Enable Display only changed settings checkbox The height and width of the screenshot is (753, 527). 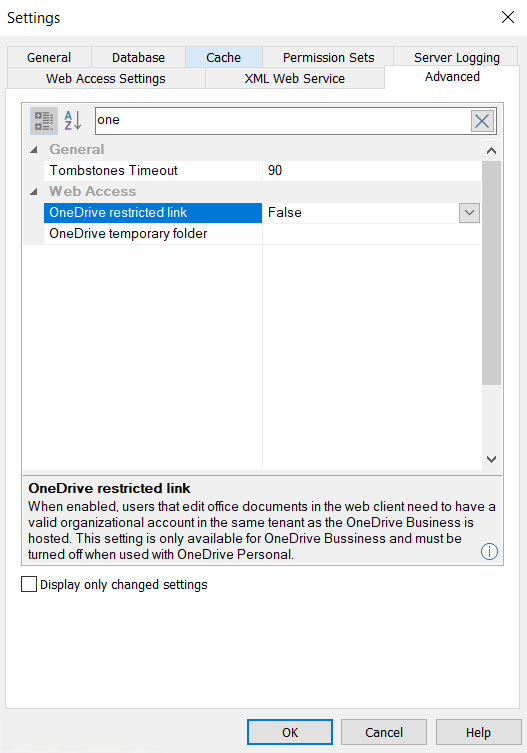tap(29, 584)
